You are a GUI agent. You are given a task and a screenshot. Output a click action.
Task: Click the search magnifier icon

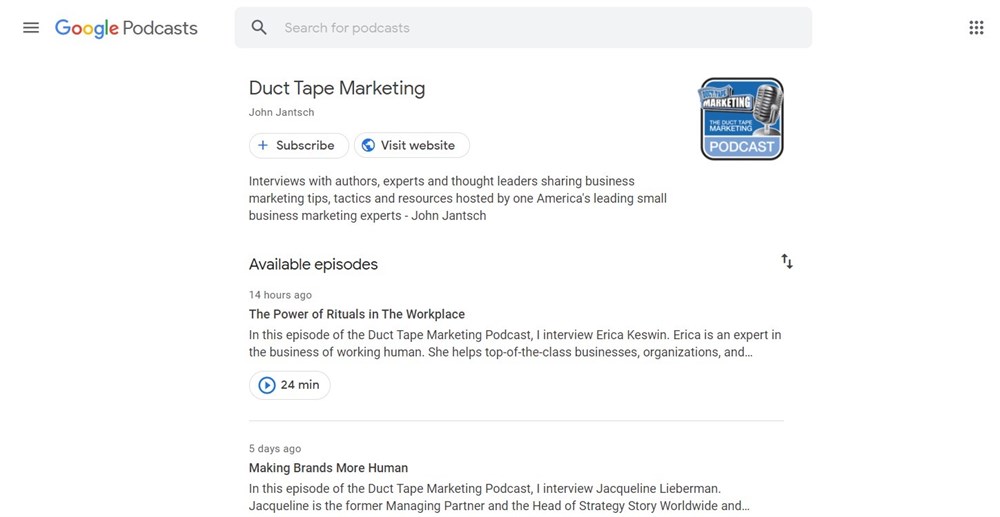click(x=259, y=27)
